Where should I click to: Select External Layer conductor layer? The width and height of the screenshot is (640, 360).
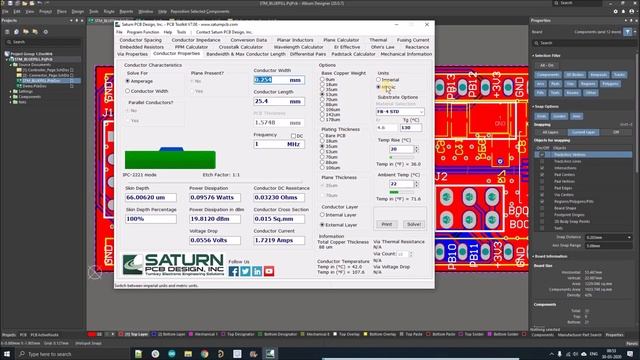click(x=322, y=225)
